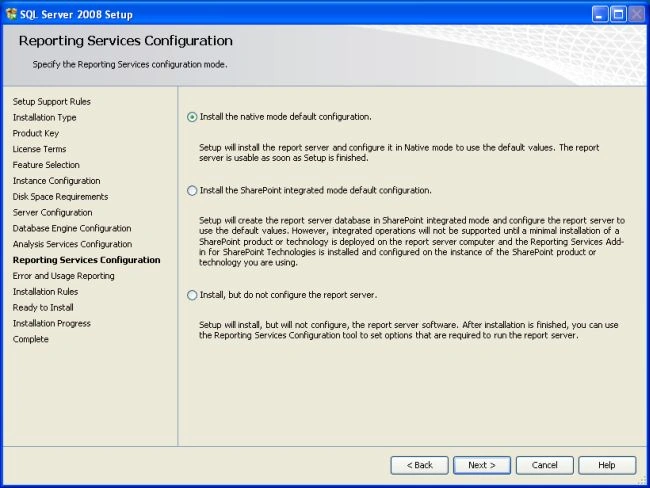
Task: Select 'Install, but do not configure' radio button
Action: click(192, 295)
